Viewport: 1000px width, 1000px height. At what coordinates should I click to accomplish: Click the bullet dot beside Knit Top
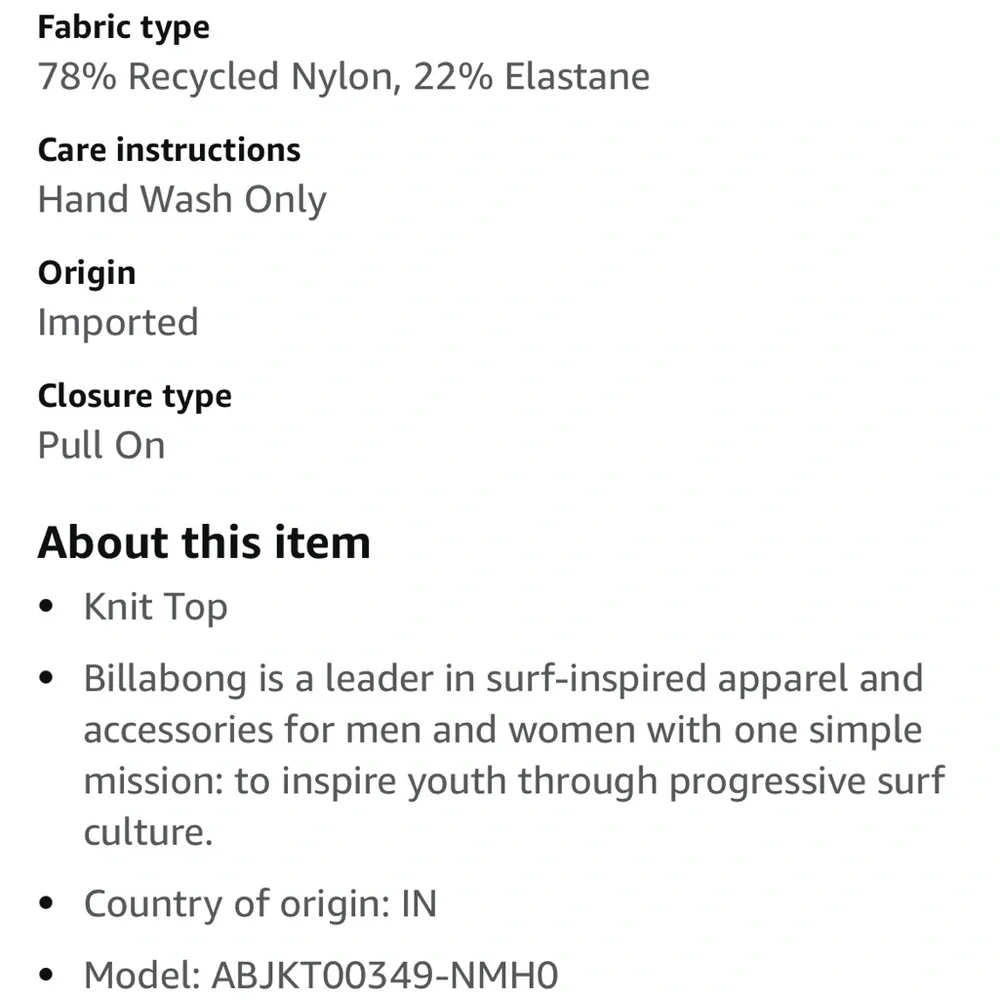coord(45,608)
